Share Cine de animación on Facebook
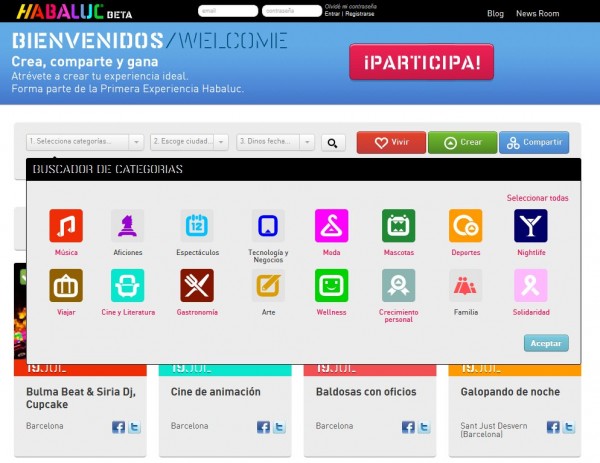This screenshot has width=600, height=463. pos(263,427)
